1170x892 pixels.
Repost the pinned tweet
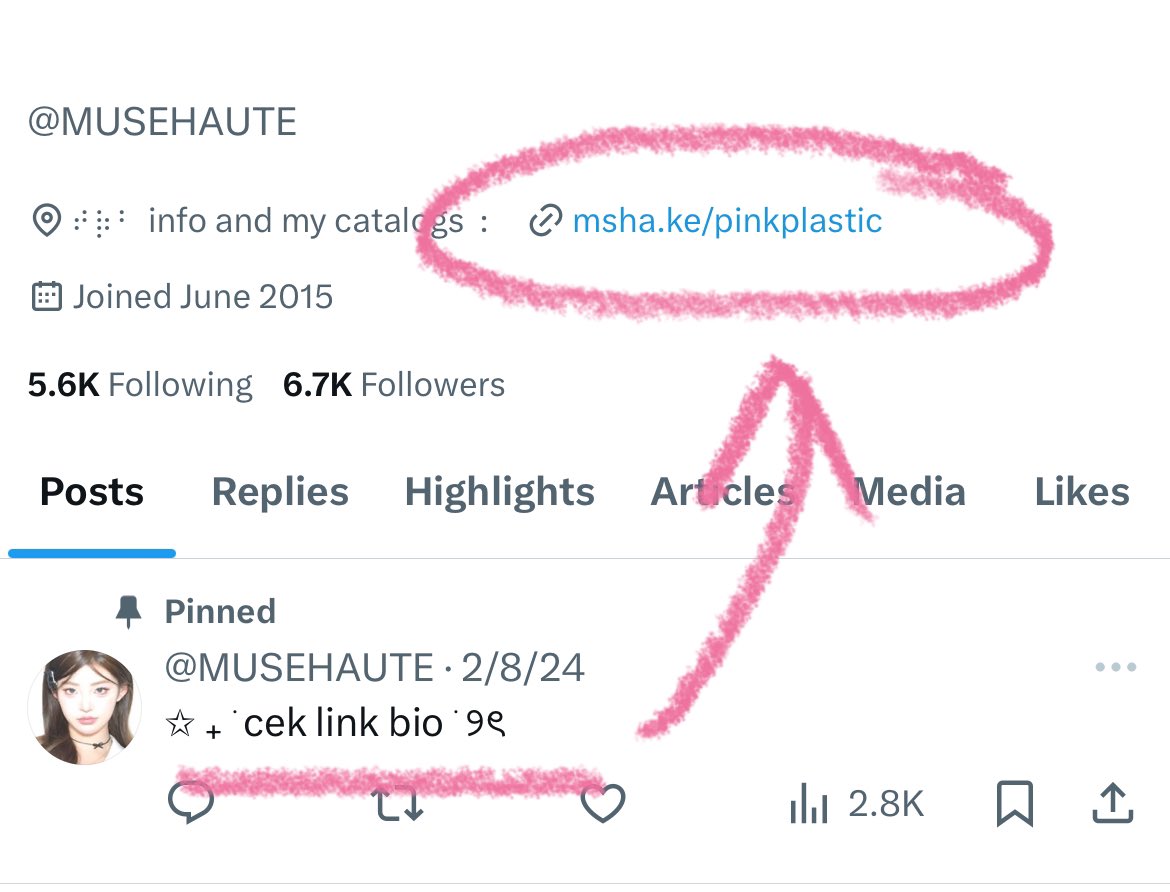click(398, 805)
